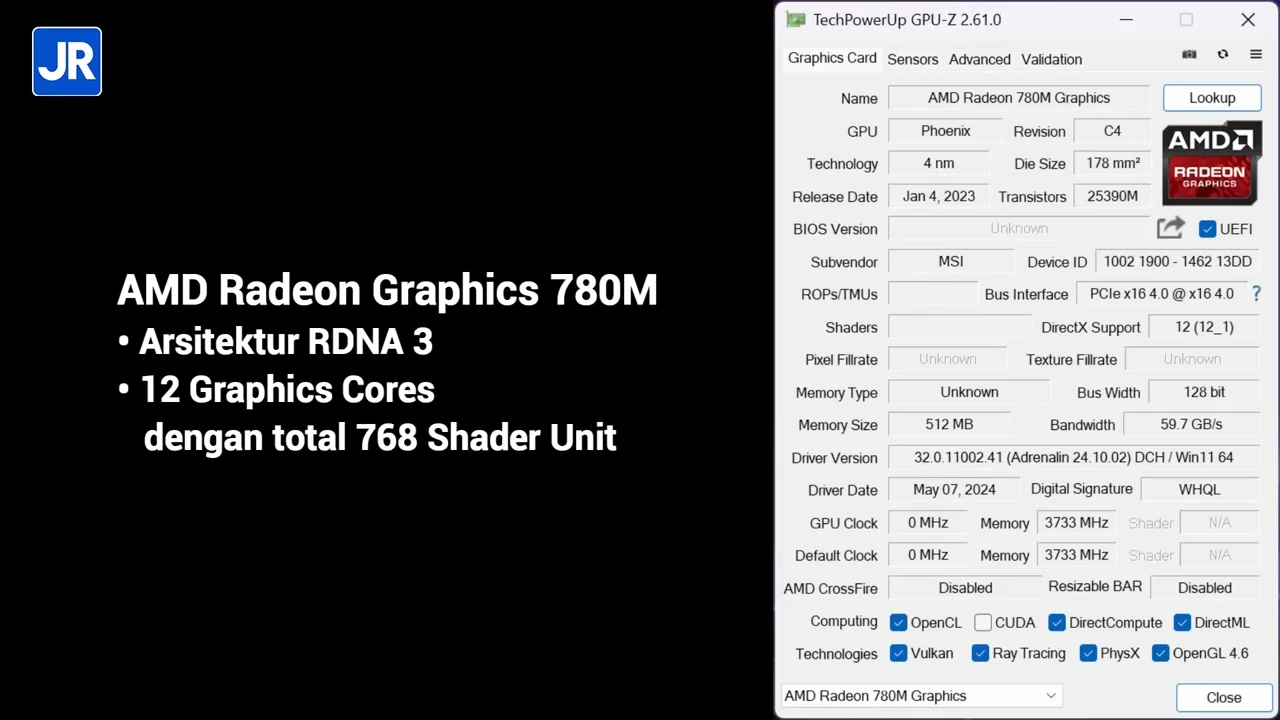The image size is (1280, 720).
Task: Switch to the Advanced tab
Action: point(980,59)
